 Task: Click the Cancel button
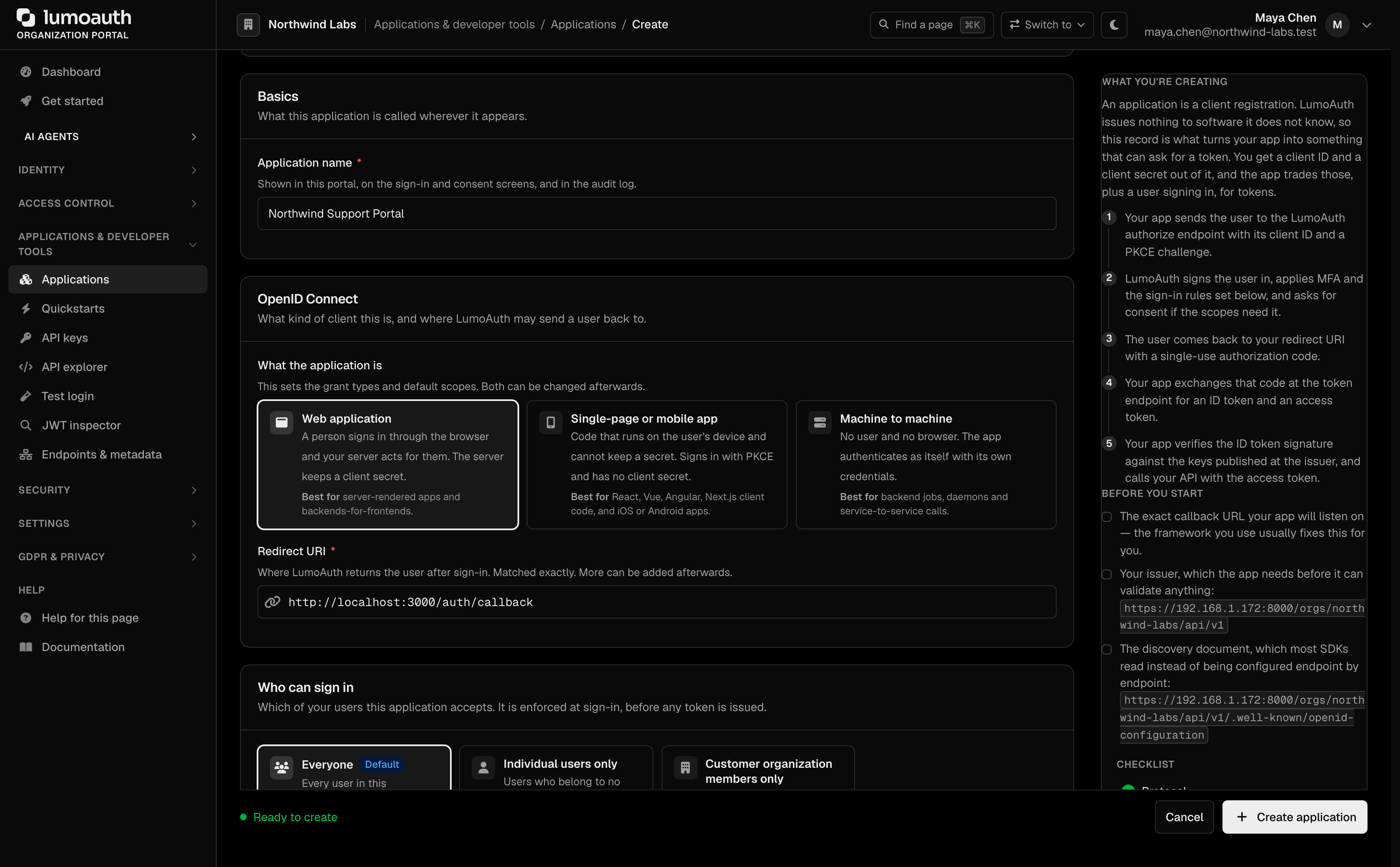[x=1184, y=817]
